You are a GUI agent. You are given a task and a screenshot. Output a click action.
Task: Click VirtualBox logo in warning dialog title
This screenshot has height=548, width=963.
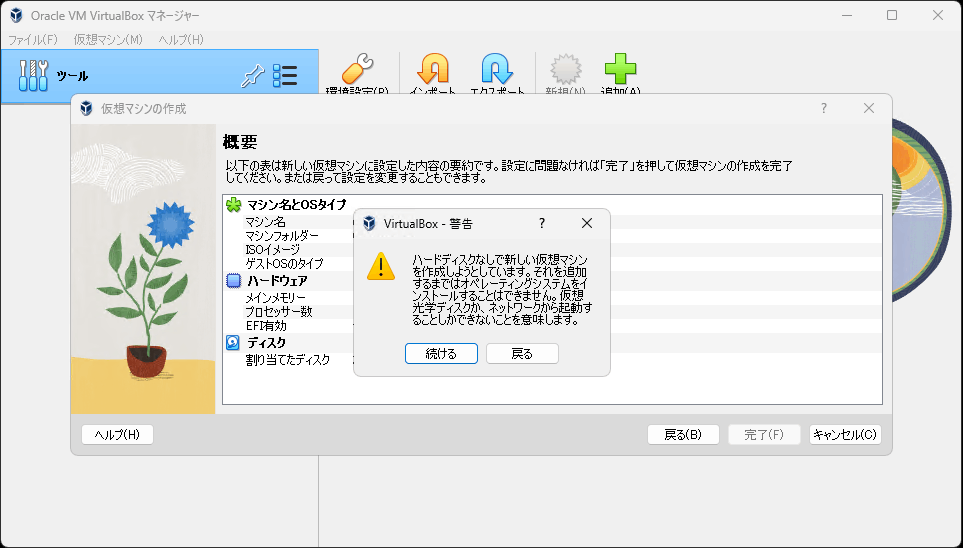tap(369, 223)
